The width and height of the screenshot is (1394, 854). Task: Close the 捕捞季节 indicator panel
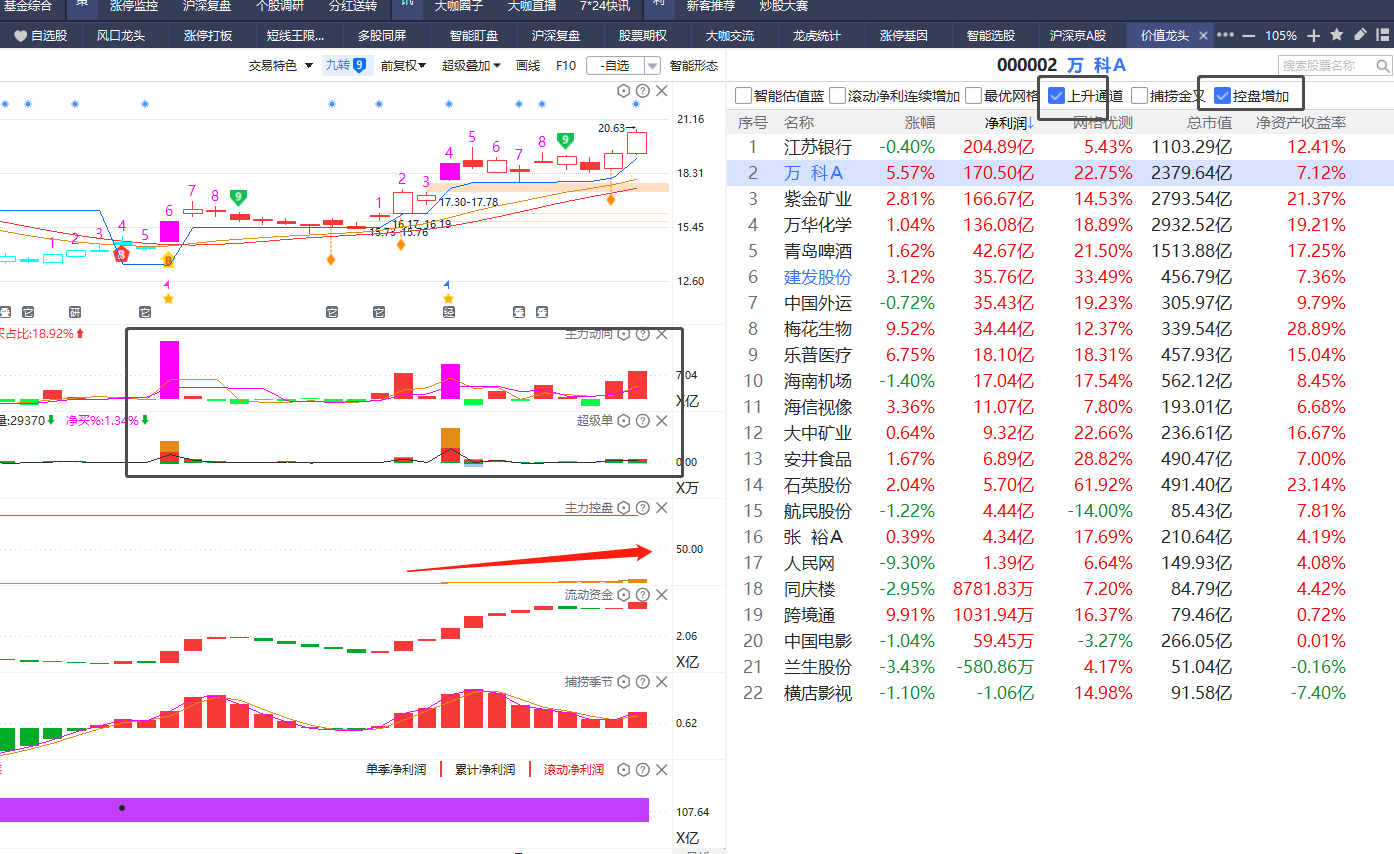click(661, 682)
